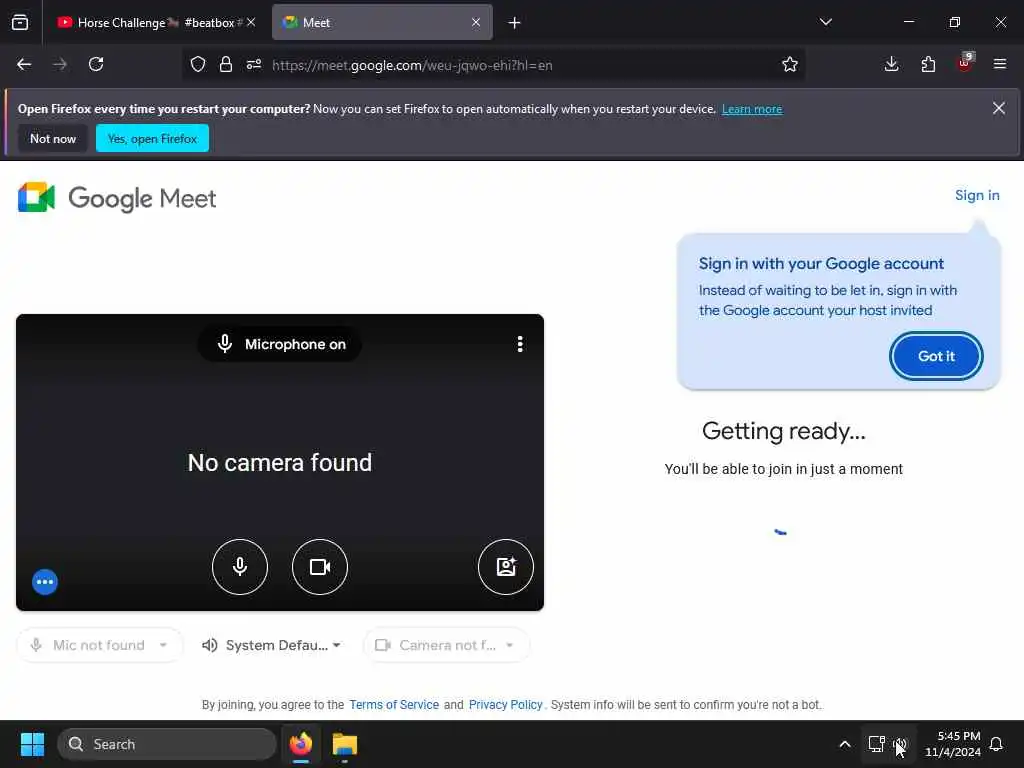Bookmark this page with the star

[x=790, y=64]
